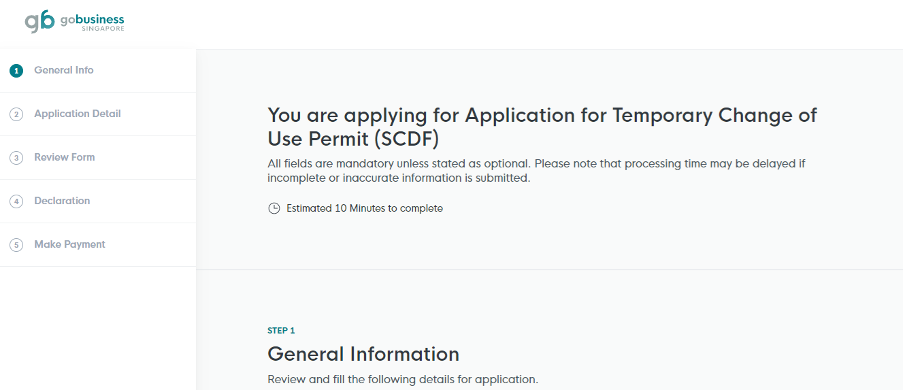Image resolution: width=904 pixels, height=390 pixels.
Task: Go to the Application Detail step
Action: tap(77, 114)
